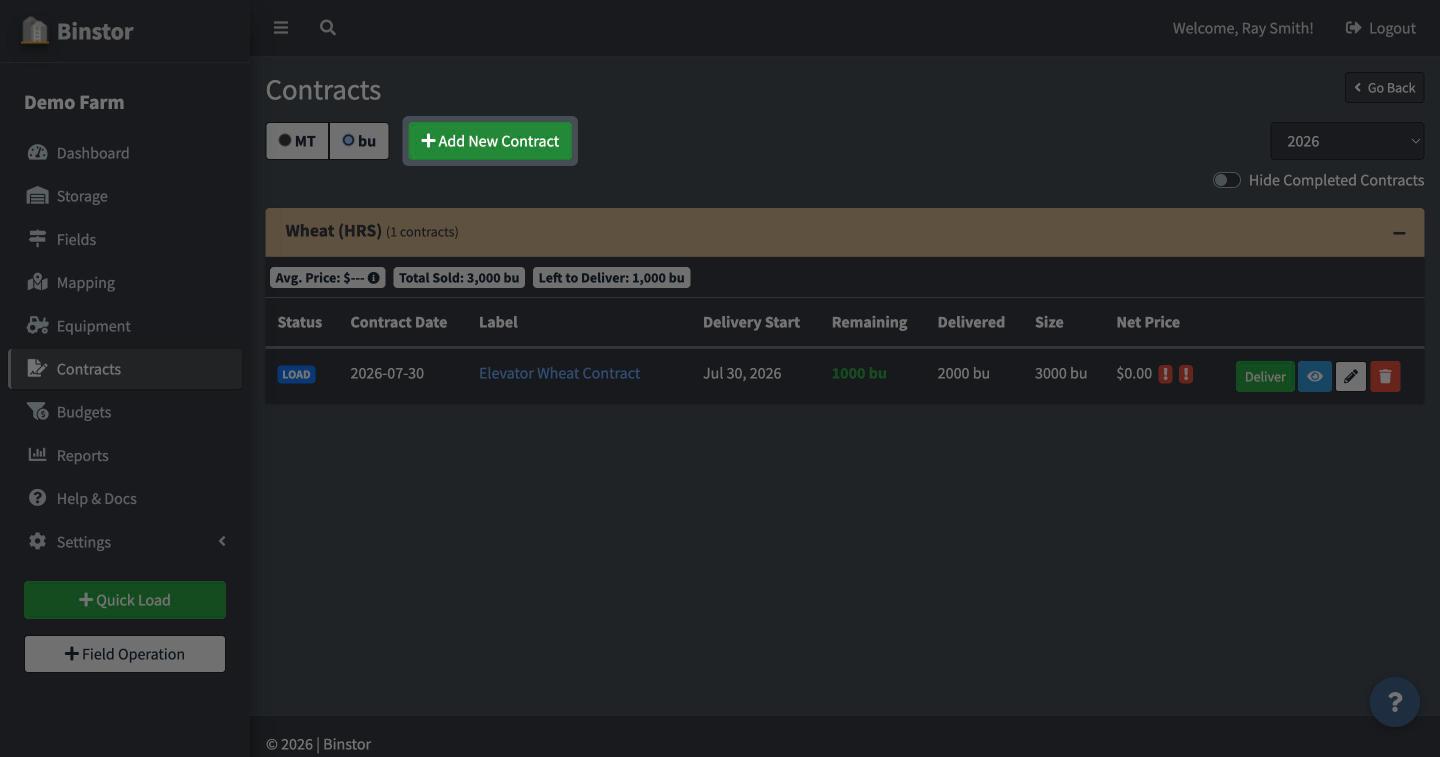Viewport: 1440px width, 757px height.
Task: Open the 2026 year dropdown
Action: point(1347,141)
